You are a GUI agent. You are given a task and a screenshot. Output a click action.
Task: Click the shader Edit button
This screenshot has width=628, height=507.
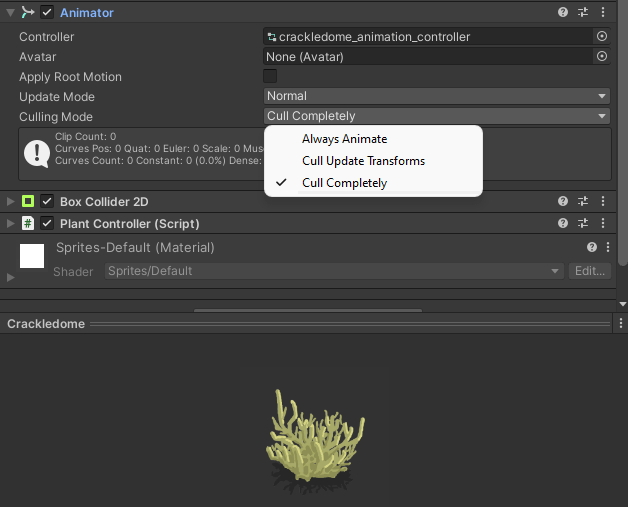point(589,271)
